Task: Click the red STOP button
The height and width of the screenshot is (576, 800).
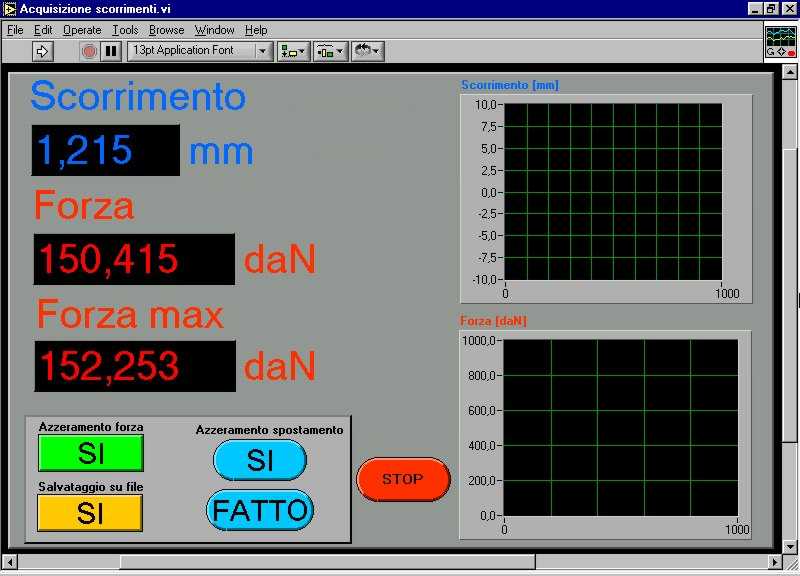Action: pos(403,479)
